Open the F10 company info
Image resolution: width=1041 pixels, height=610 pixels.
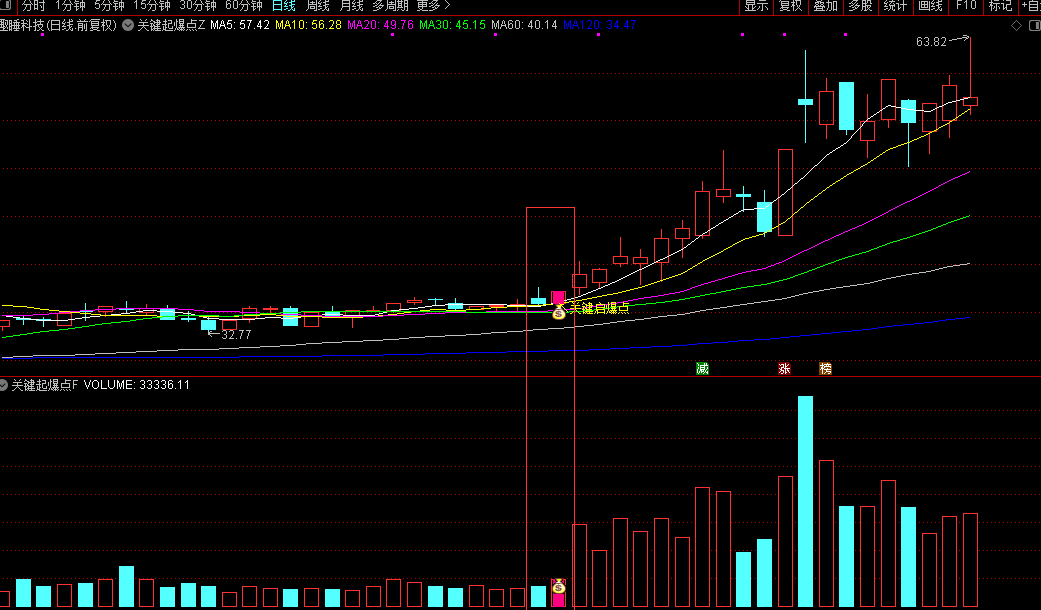pos(965,6)
